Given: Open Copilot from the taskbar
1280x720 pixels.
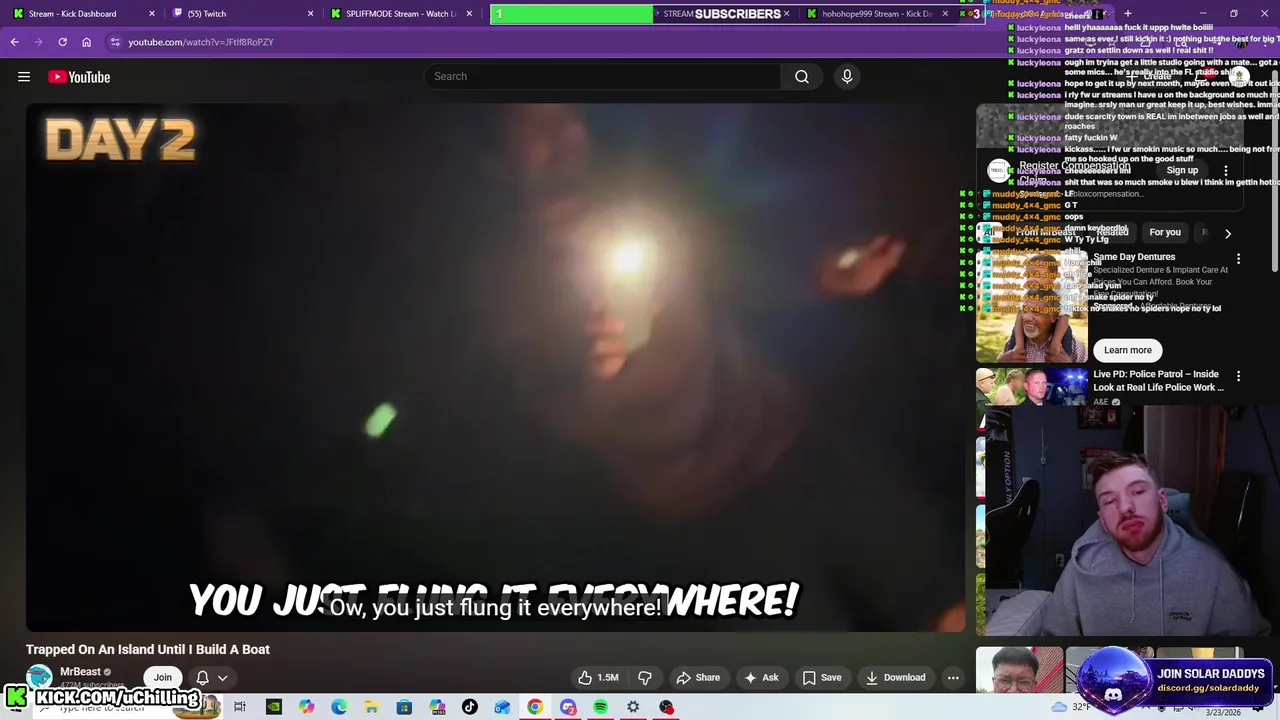Looking at the screenshot, I should [306, 707].
